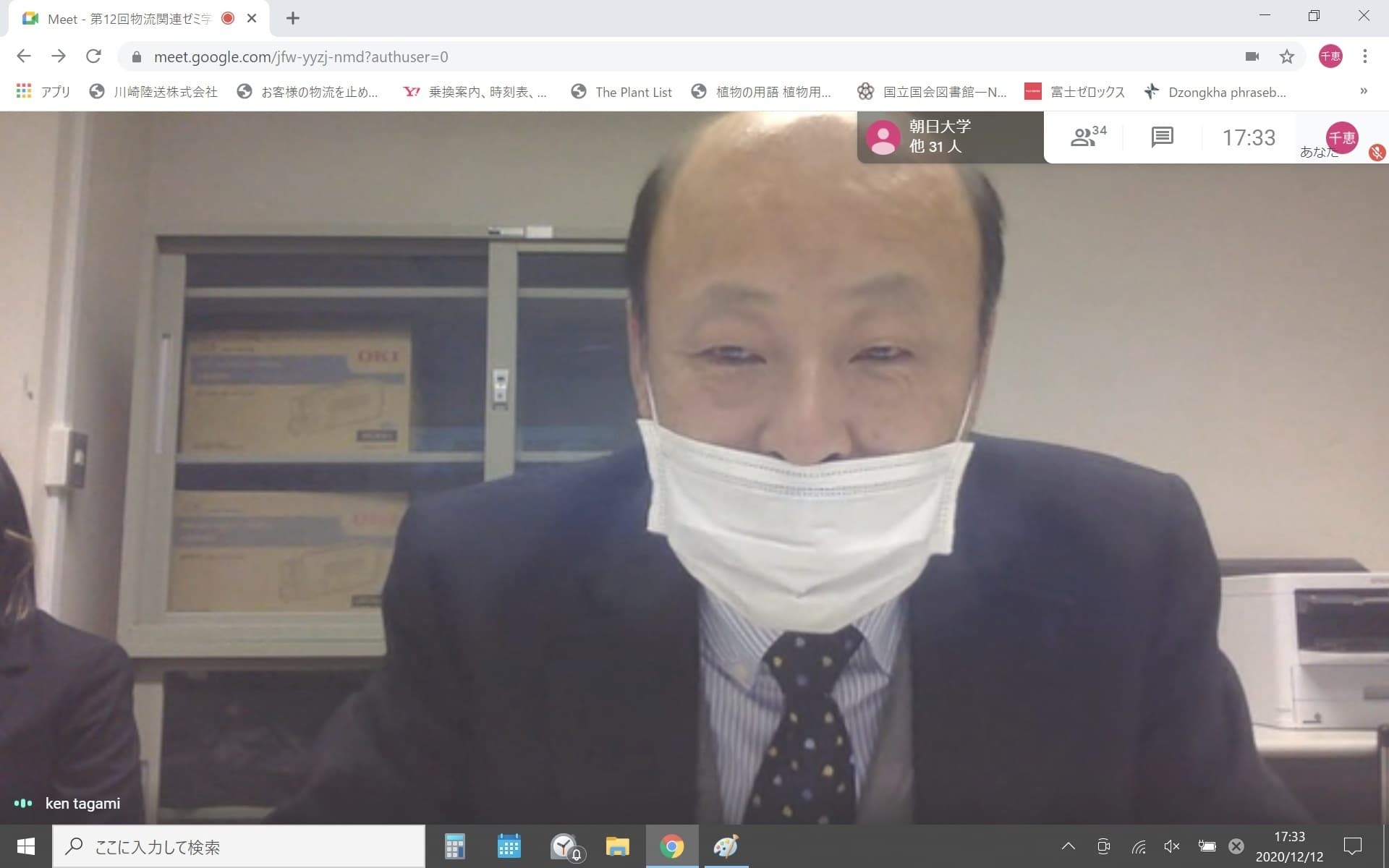Bookmark this page with the star icon
Image resolution: width=1389 pixels, height=868 pixels.
(x=1286, y=56)
